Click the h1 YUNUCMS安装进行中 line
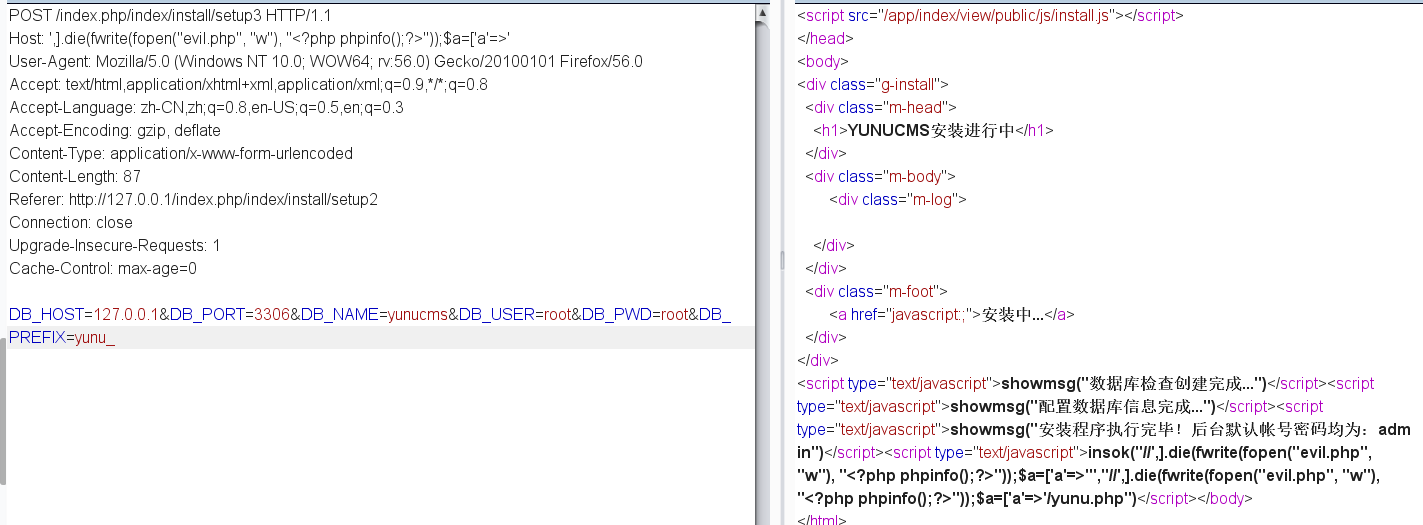1423x525 pixels. coord(933,131)
